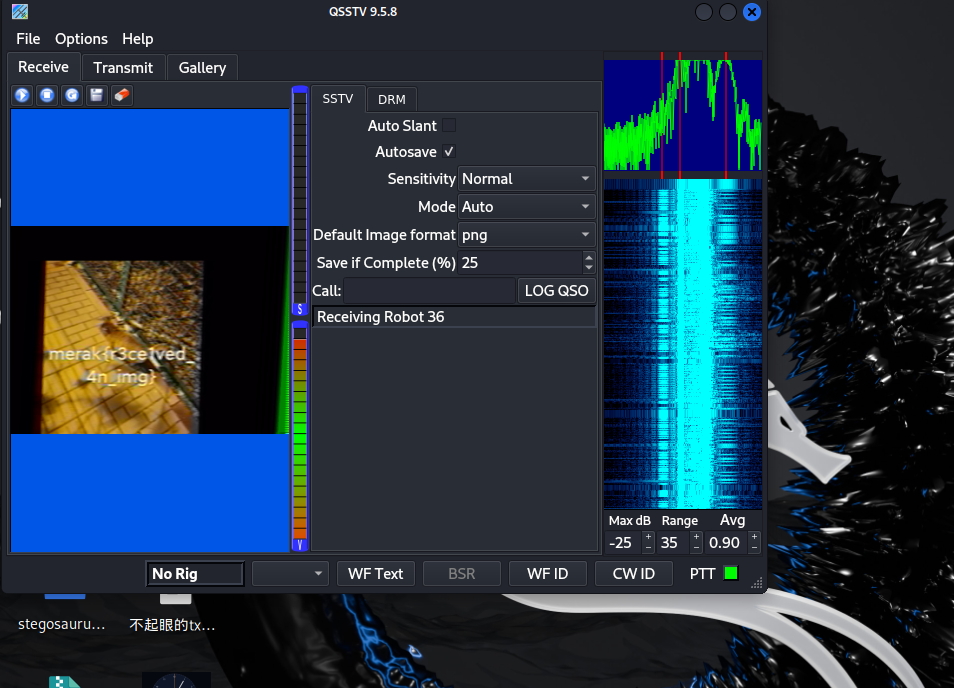Click the Call input field
954x688 pixels.
430,291
